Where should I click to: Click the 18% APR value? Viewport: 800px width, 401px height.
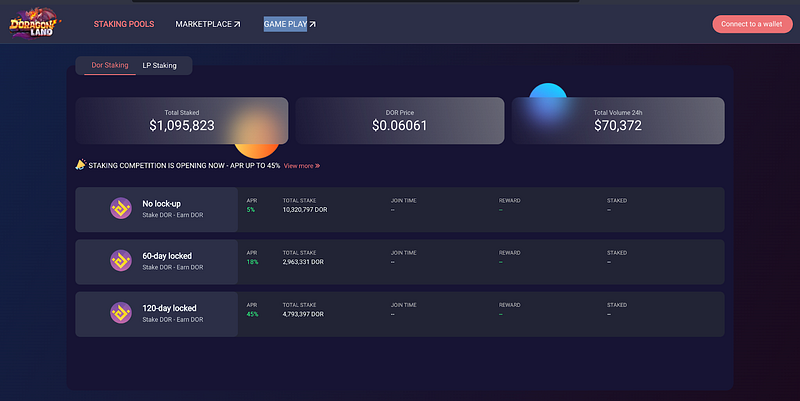pyautogui.click(x=253, y=262)
